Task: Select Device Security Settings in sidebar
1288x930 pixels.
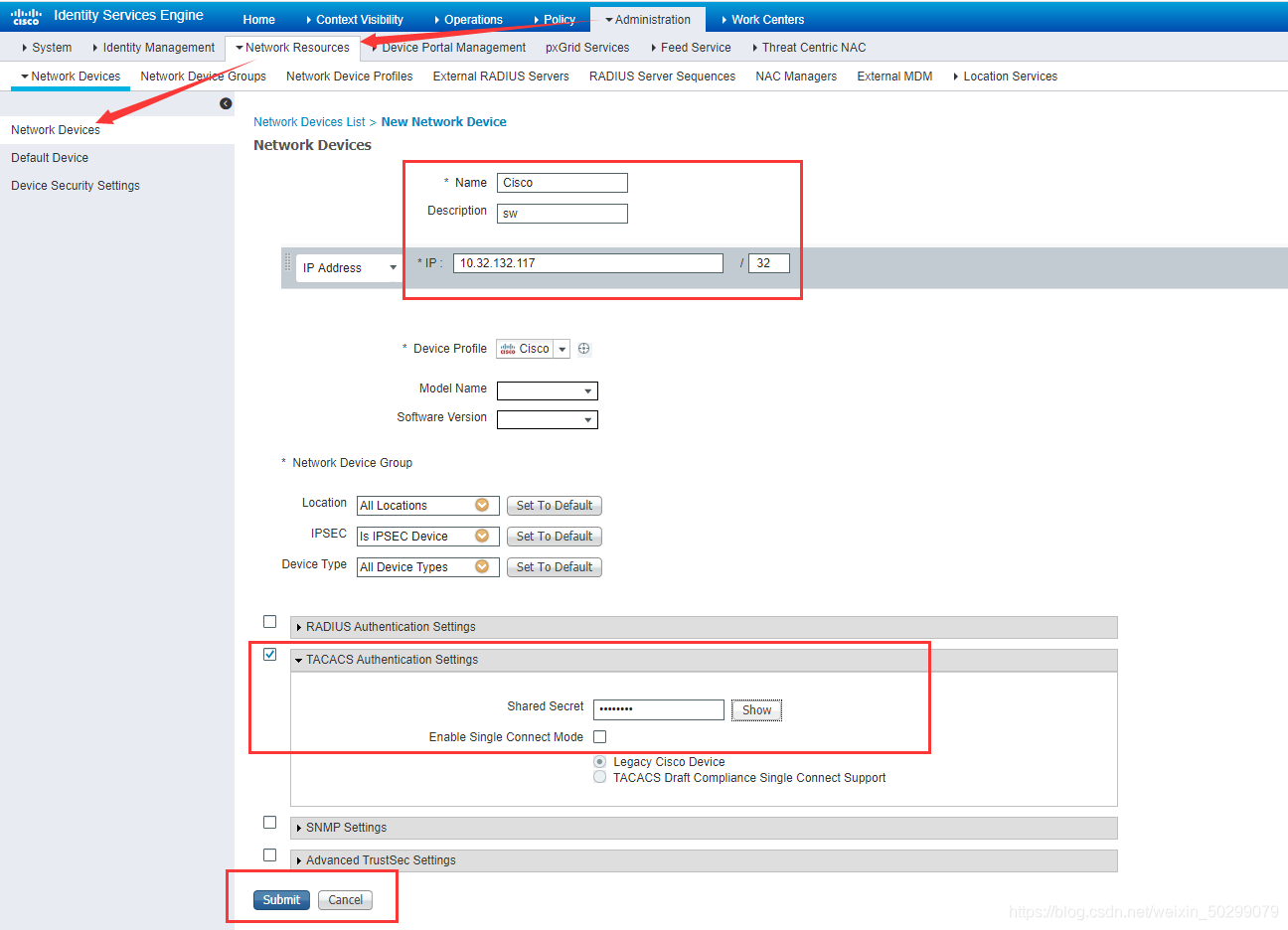Action: point(76,186)
